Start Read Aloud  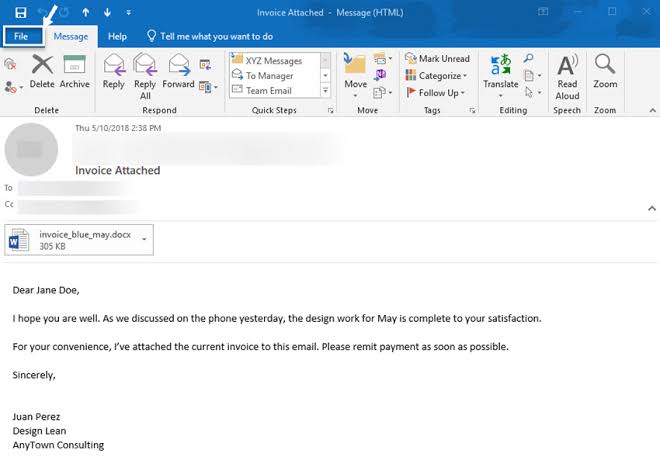pos(567,77)
